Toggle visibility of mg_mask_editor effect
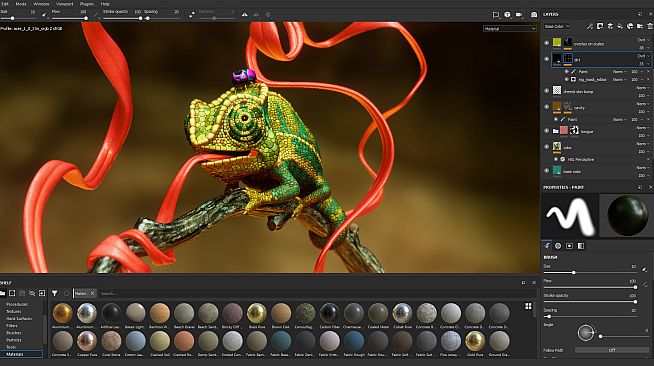This screenshot has height=366, width=654. tap(566, 79)
